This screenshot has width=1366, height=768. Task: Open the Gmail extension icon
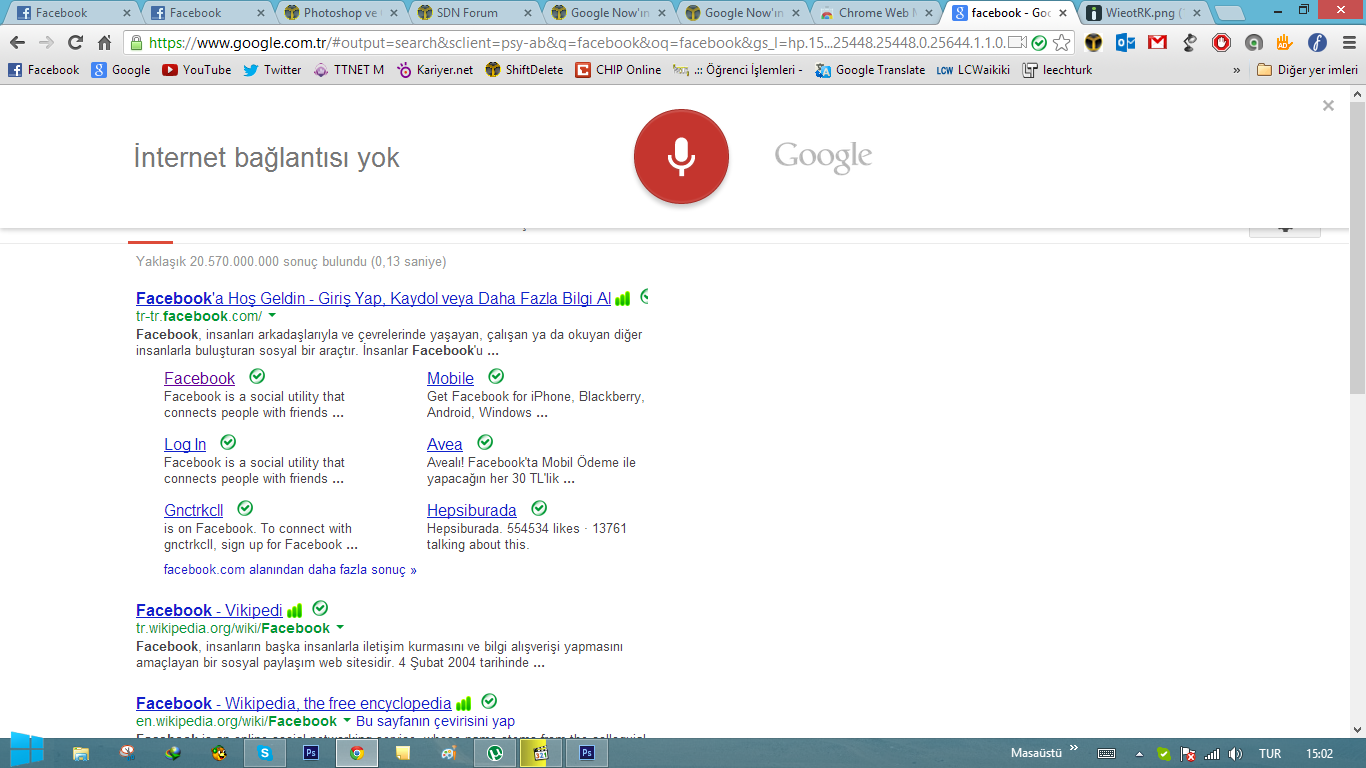pyautogui.click(x=1157, y=43)
